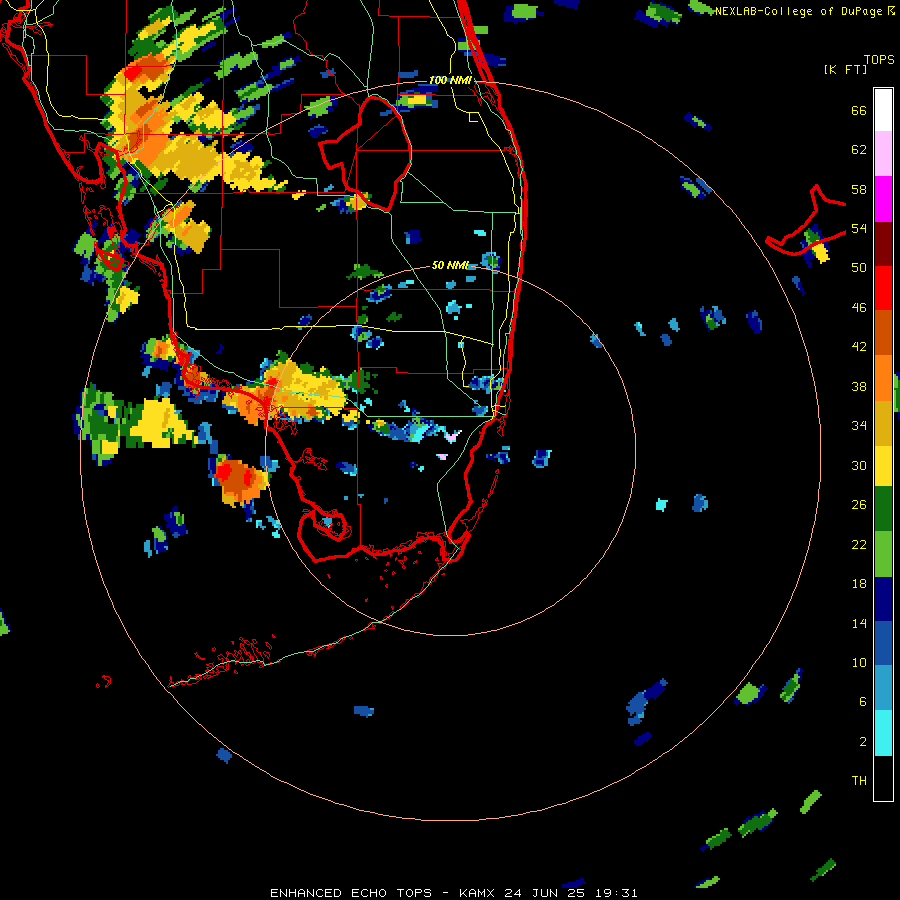Pick the yellow legend swatch
900x900 pixels.
point(883,465)
